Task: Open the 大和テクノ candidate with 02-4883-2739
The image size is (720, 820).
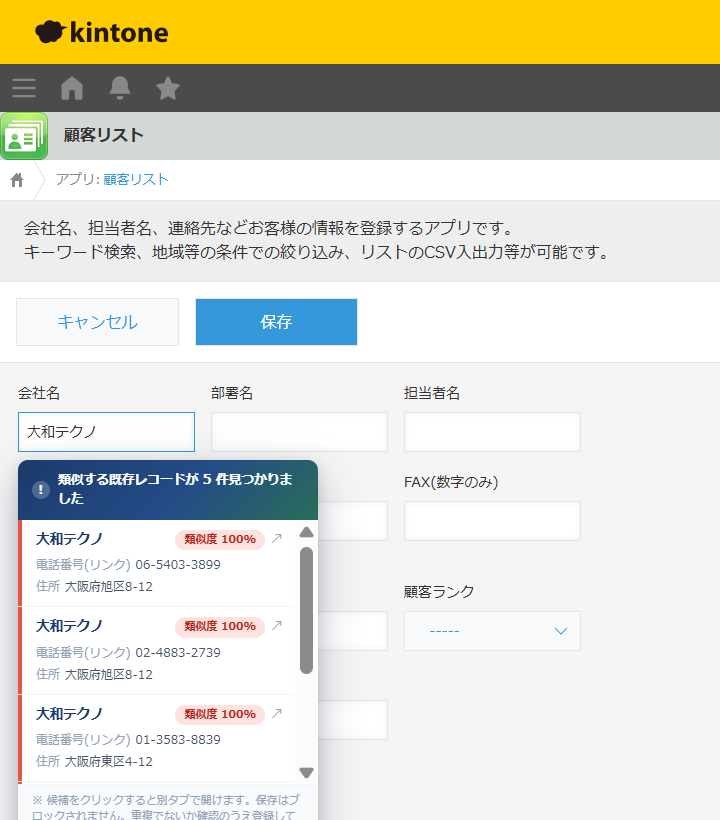Action: click(x=157, y=651)
